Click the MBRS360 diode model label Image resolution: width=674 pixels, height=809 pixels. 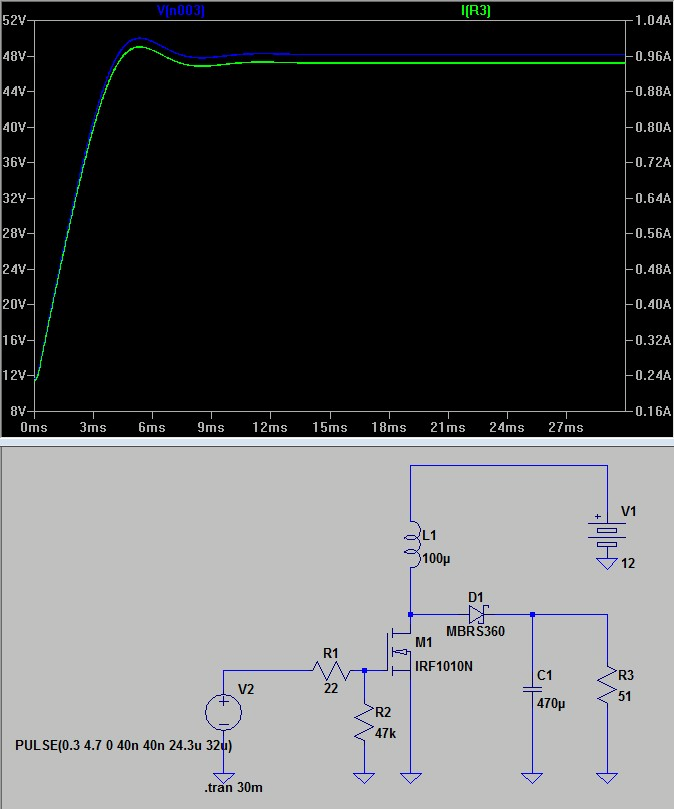coord(475,632)
